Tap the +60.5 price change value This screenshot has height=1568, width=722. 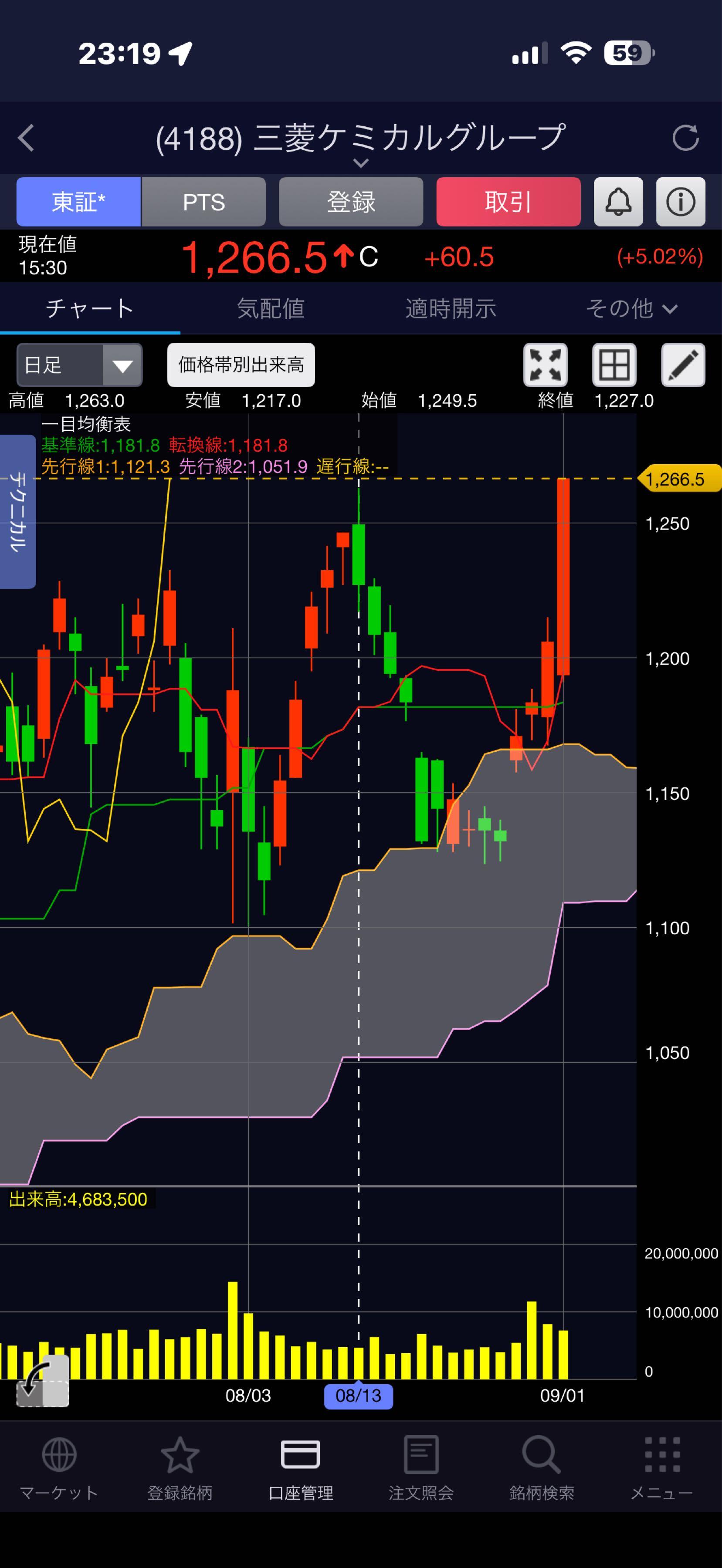point(459,257)
